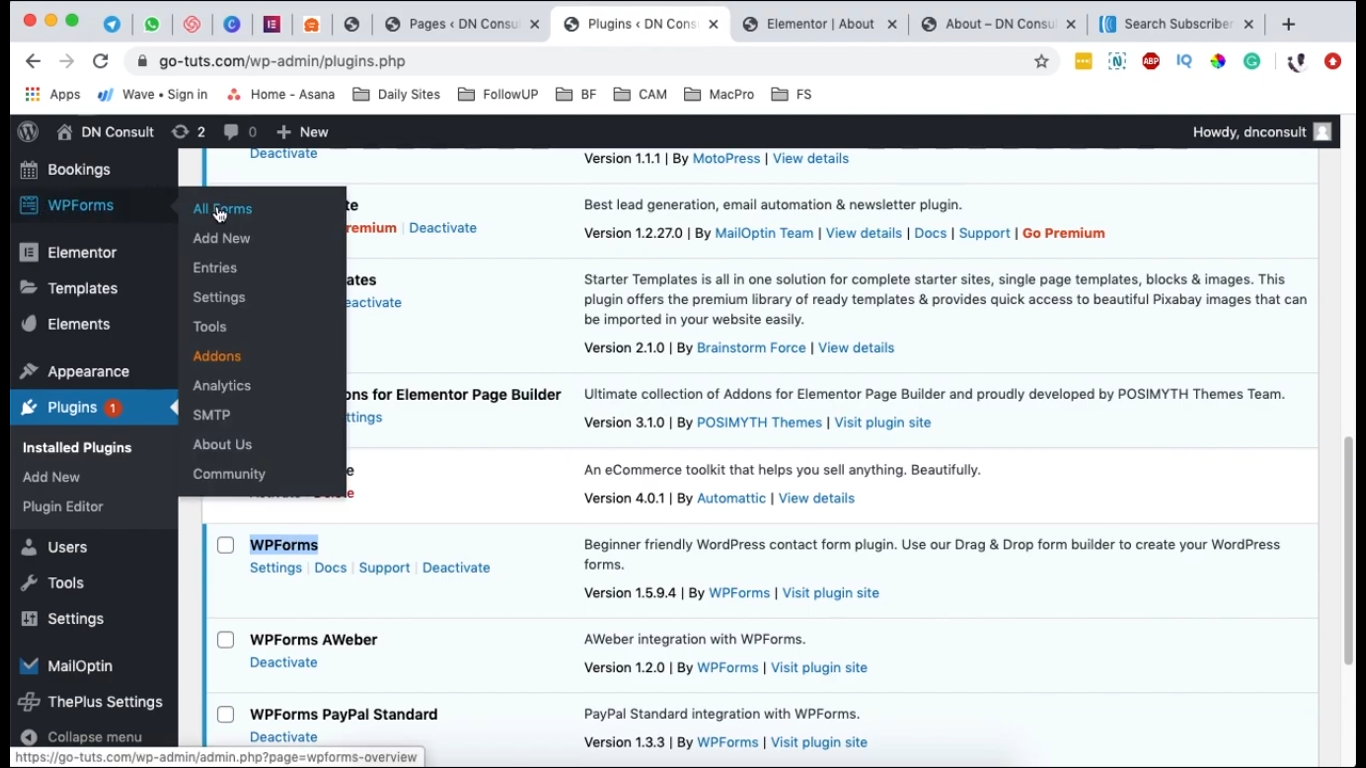Screen dimensions: 1366x768
Task: Open Bookings in the sidebar
Action: [x=79, y=169]
